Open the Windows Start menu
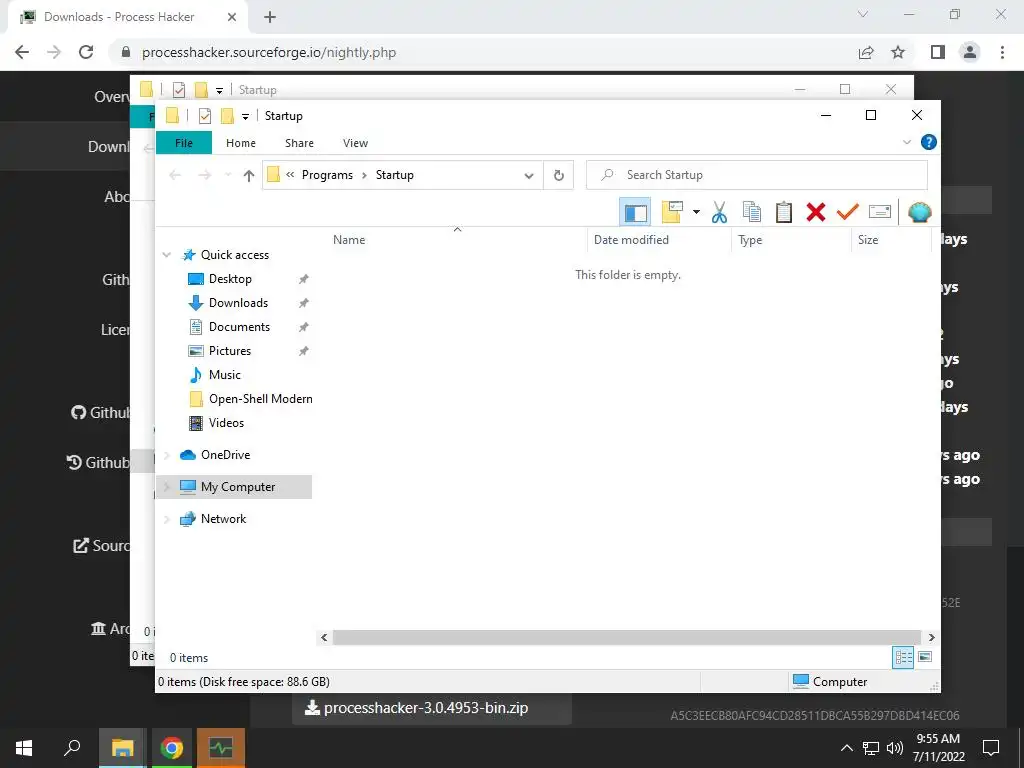This screenshot has height=768, width=1024. point(24,748)
